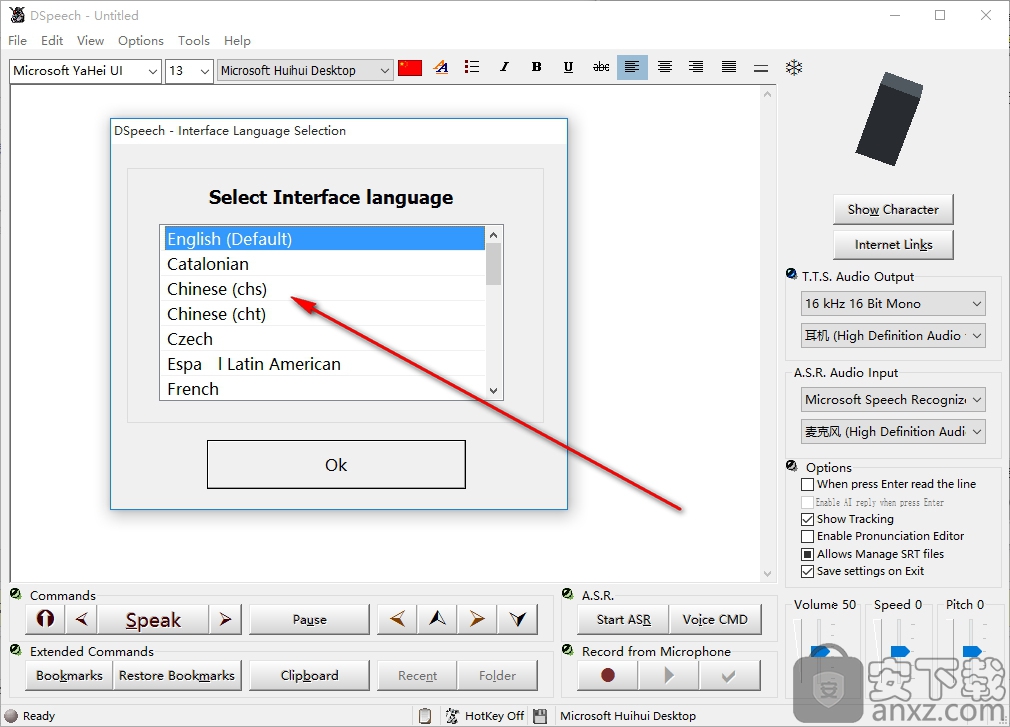Screen dimensions: 1010x727
Task: Confirm recording with checkmark button
Action: 729,675
